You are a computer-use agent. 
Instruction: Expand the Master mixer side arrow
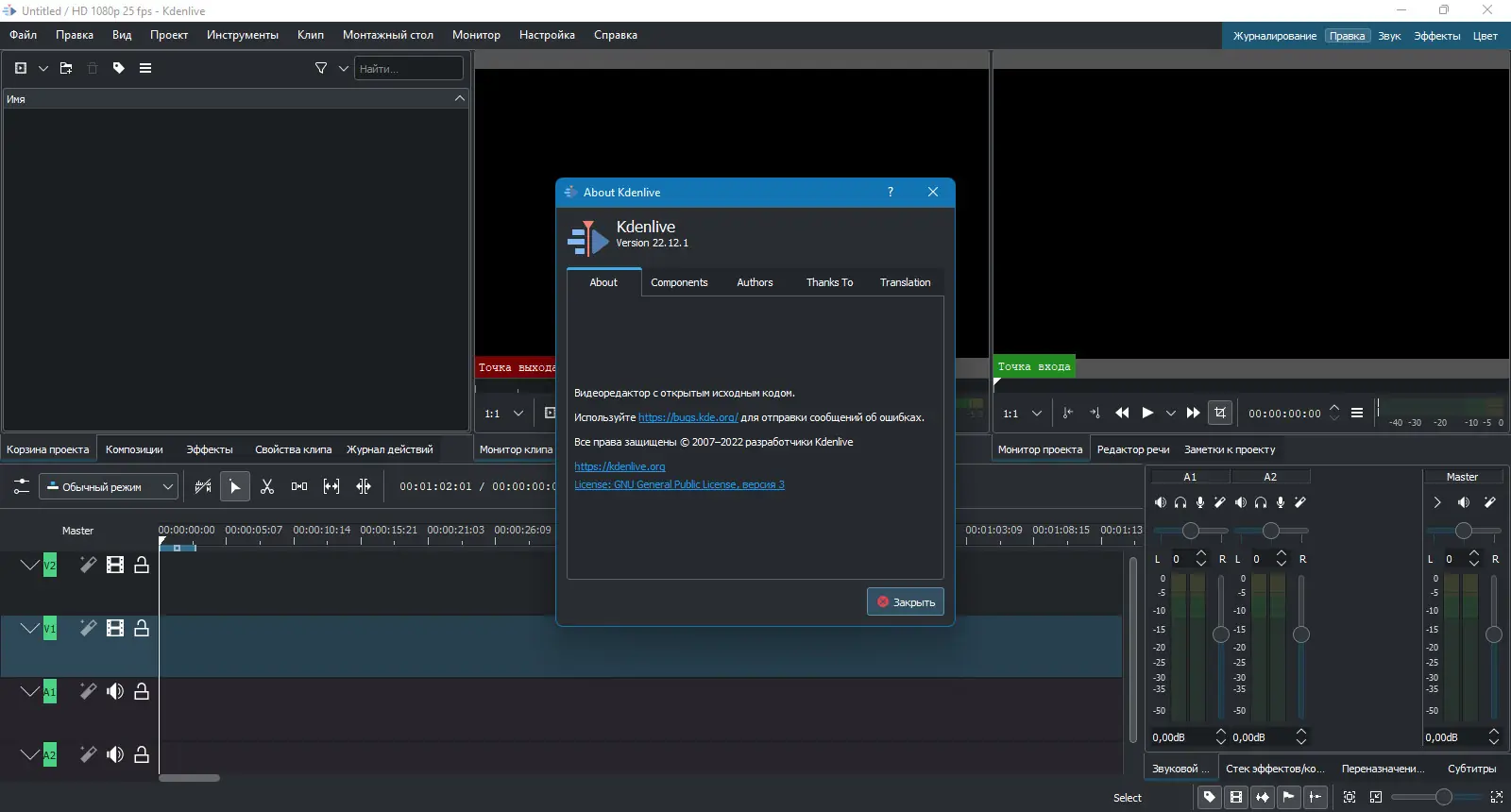click(1437, 502)
